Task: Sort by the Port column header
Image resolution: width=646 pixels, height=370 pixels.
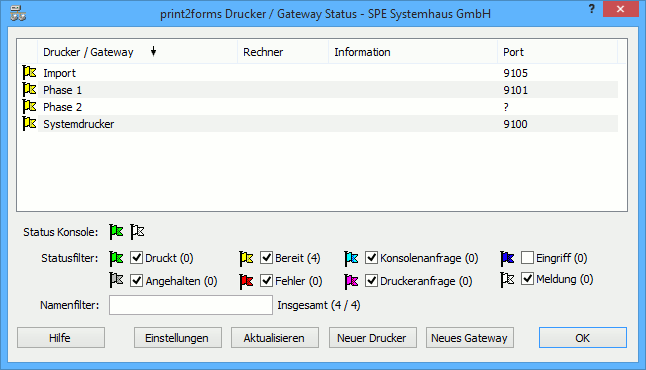Action: 557,52
